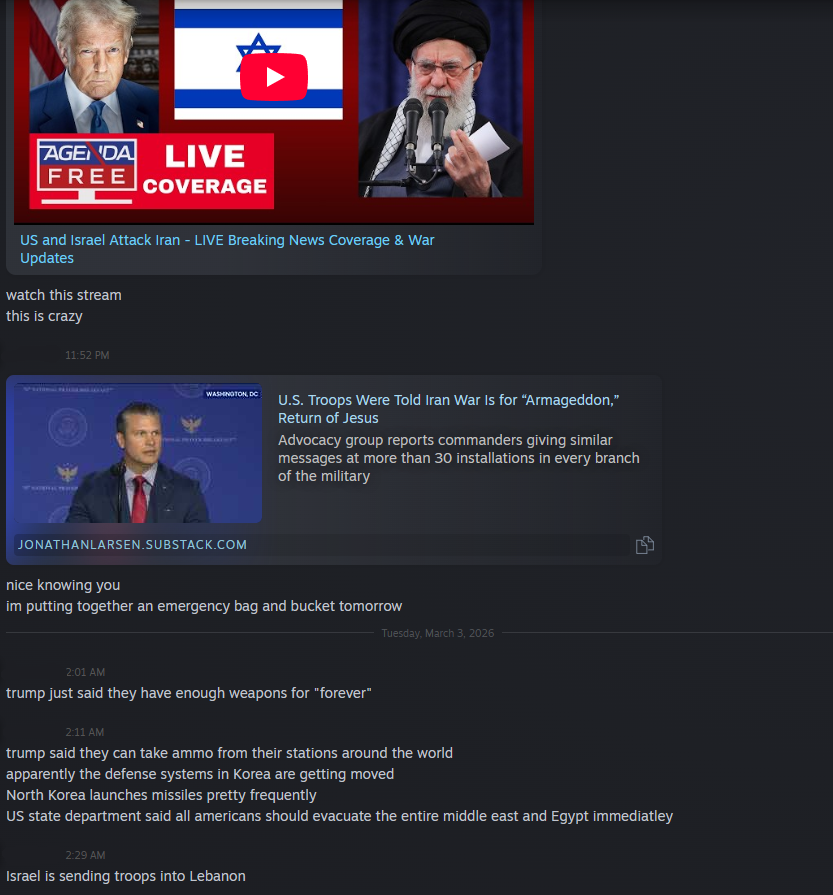Select the North Korea launches missiles message

click(162, 795)
